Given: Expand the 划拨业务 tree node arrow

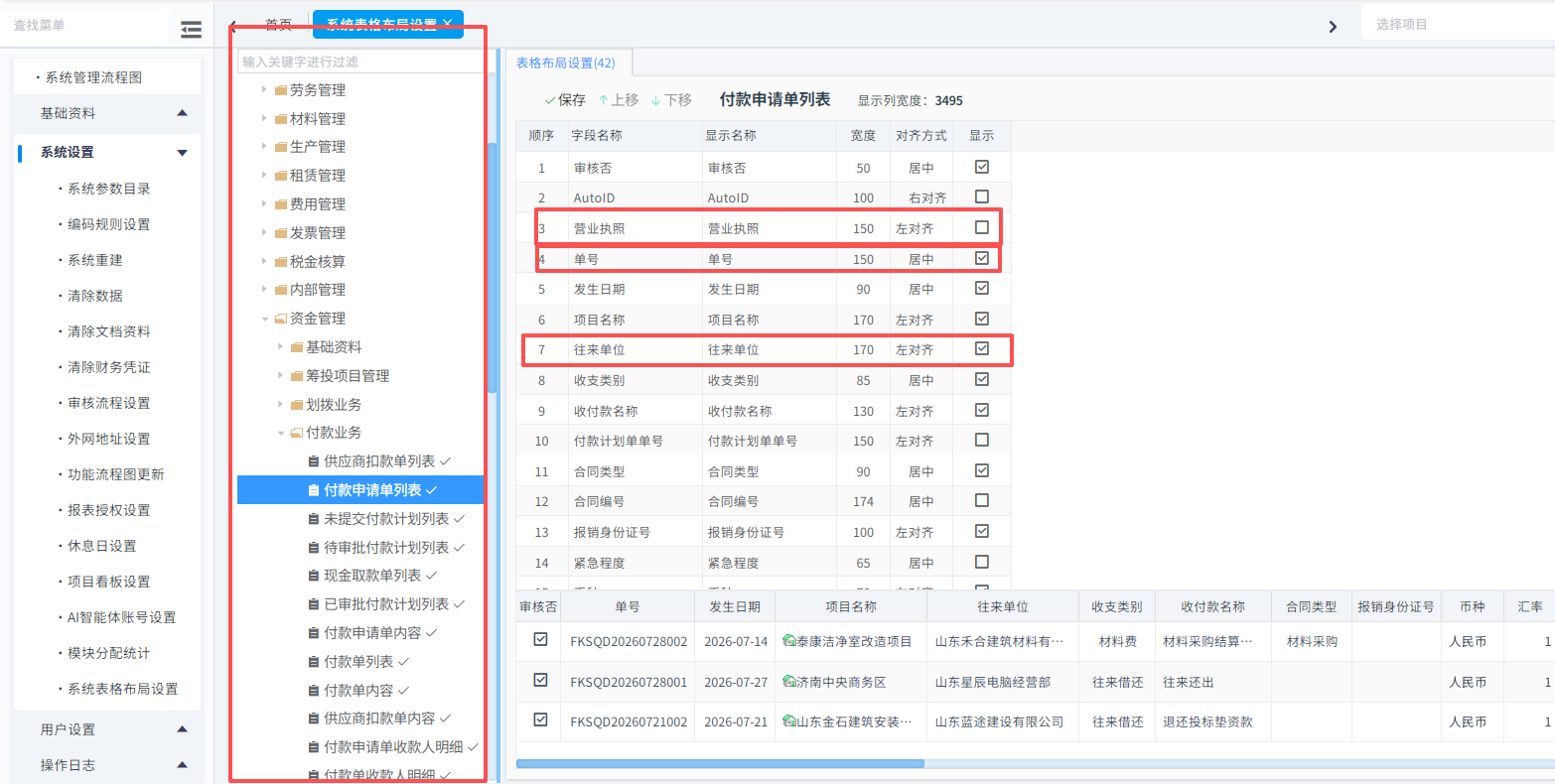Looking at the screenshot, I should [281, 405].
